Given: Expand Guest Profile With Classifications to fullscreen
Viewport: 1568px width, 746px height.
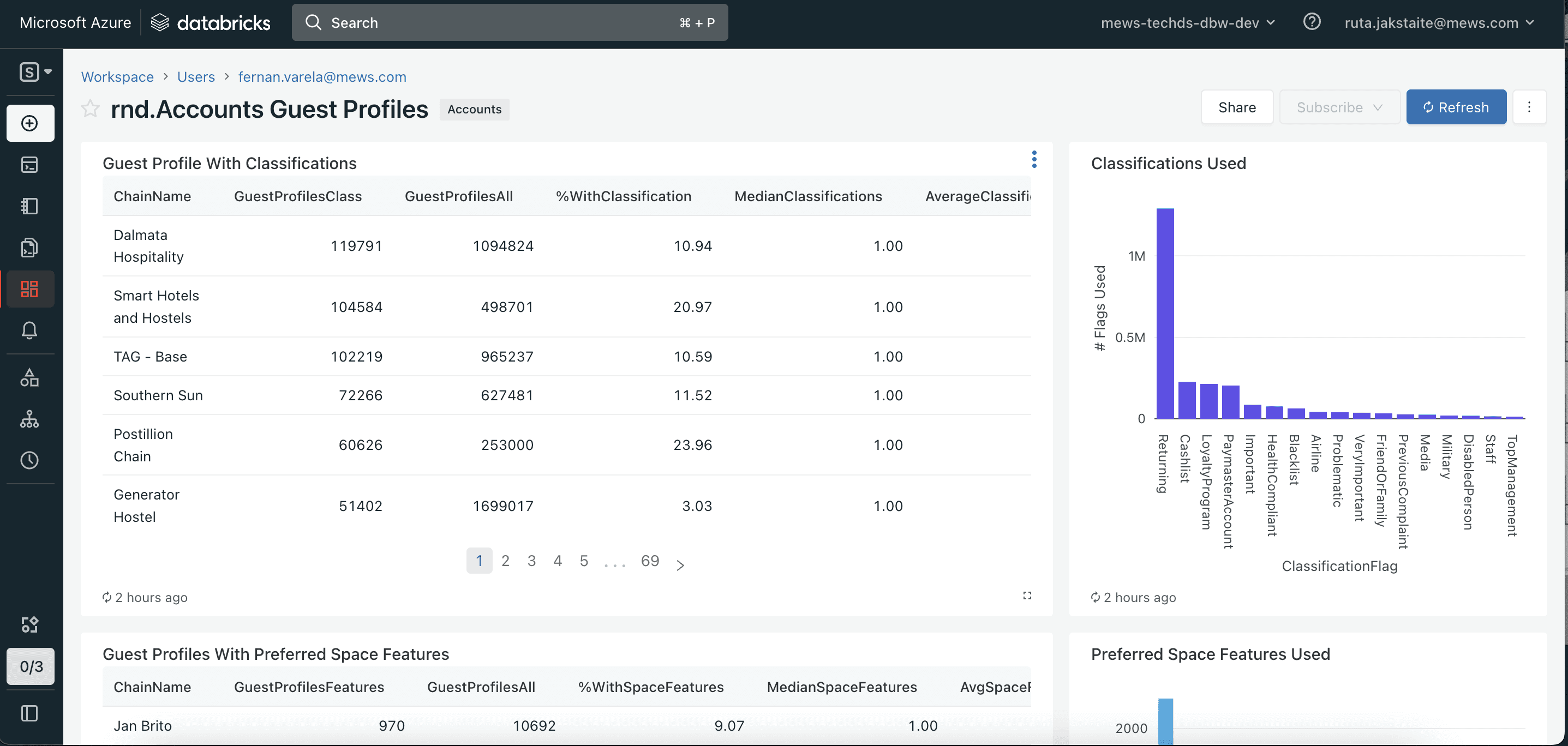Looking at the screenshot, I should click(x=1027, y=595).
